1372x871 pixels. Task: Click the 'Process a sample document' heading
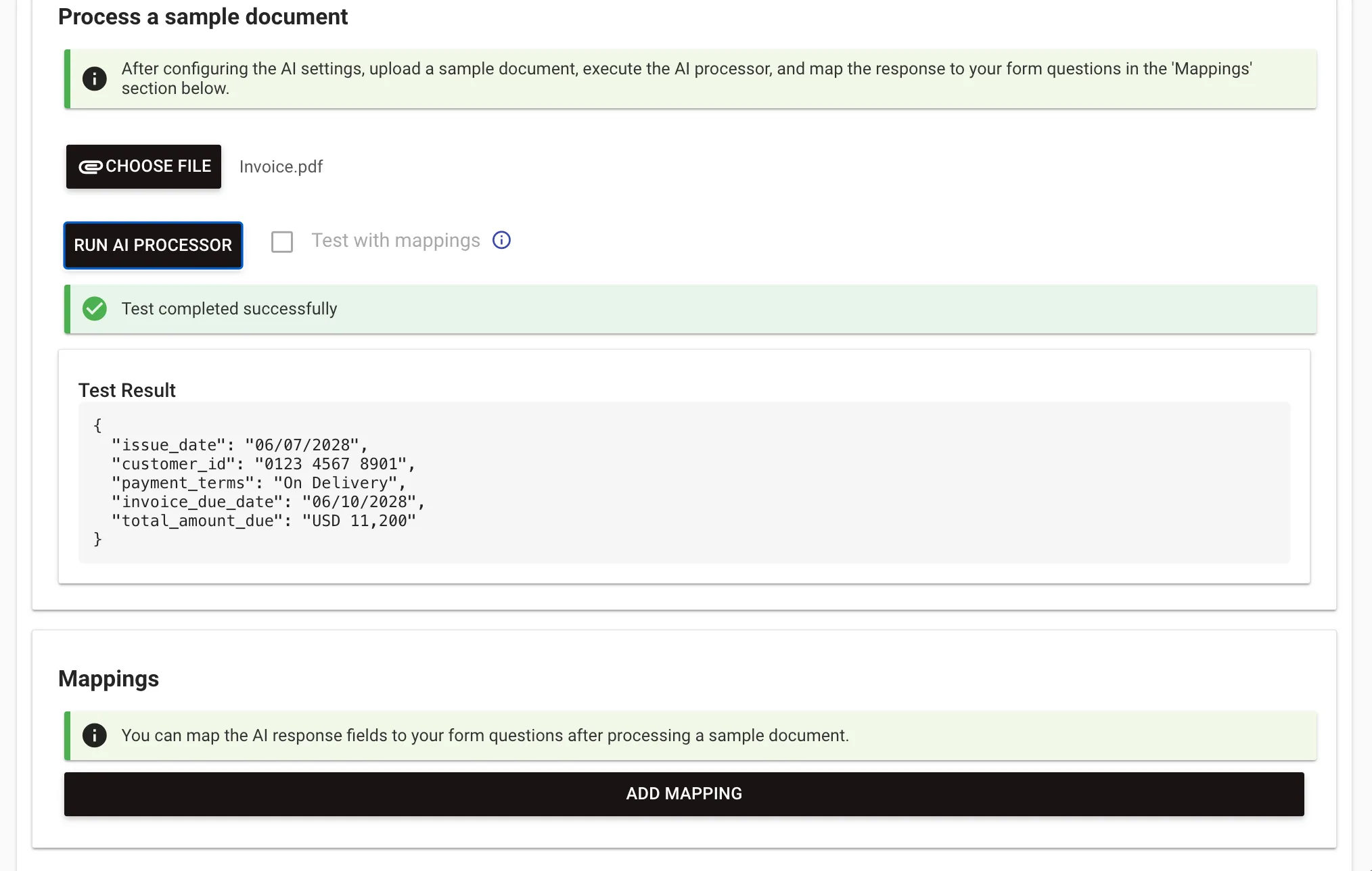tap(203, 17)
